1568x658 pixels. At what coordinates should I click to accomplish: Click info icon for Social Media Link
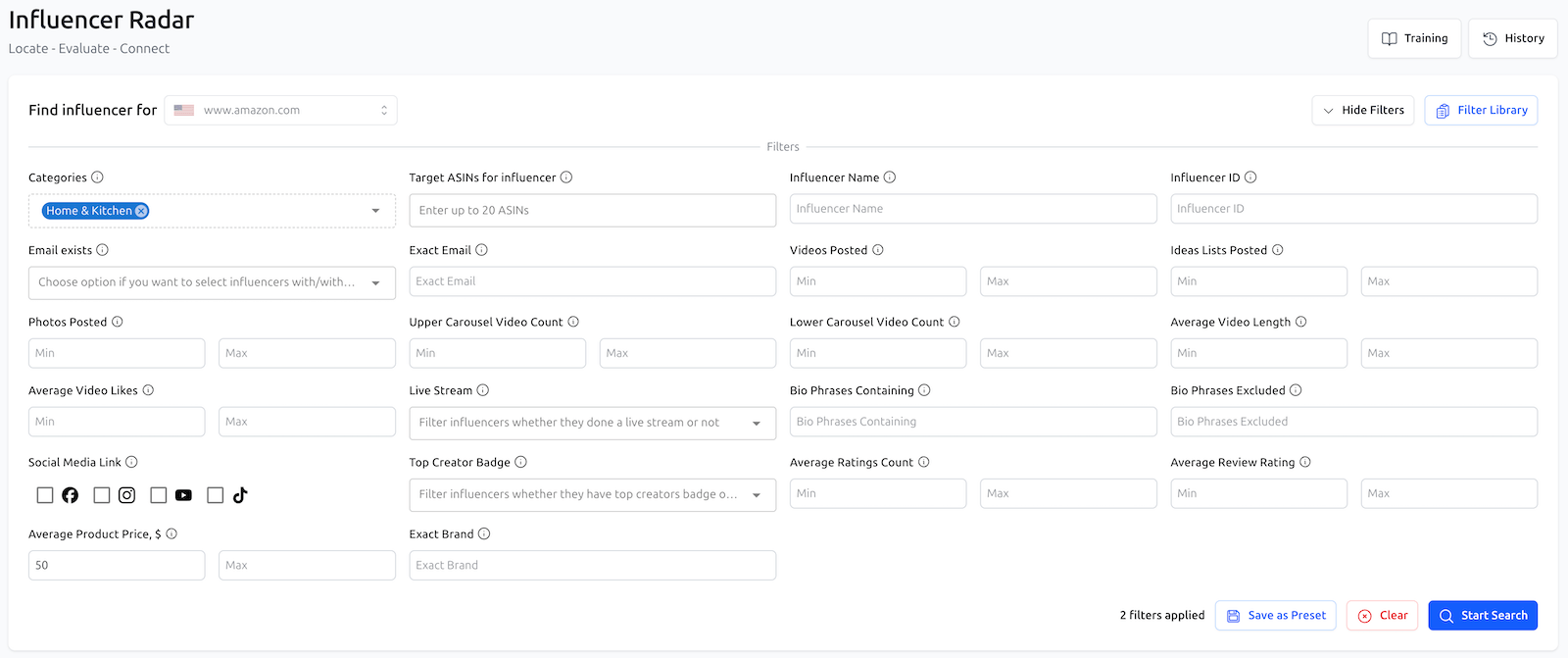tap(131, 462)
